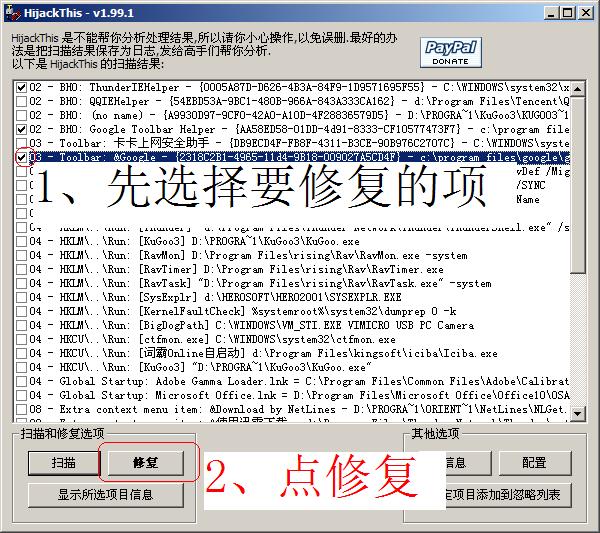
Task: Select HKCU Run [KuGoo3] row text
Action: point(200,367)
